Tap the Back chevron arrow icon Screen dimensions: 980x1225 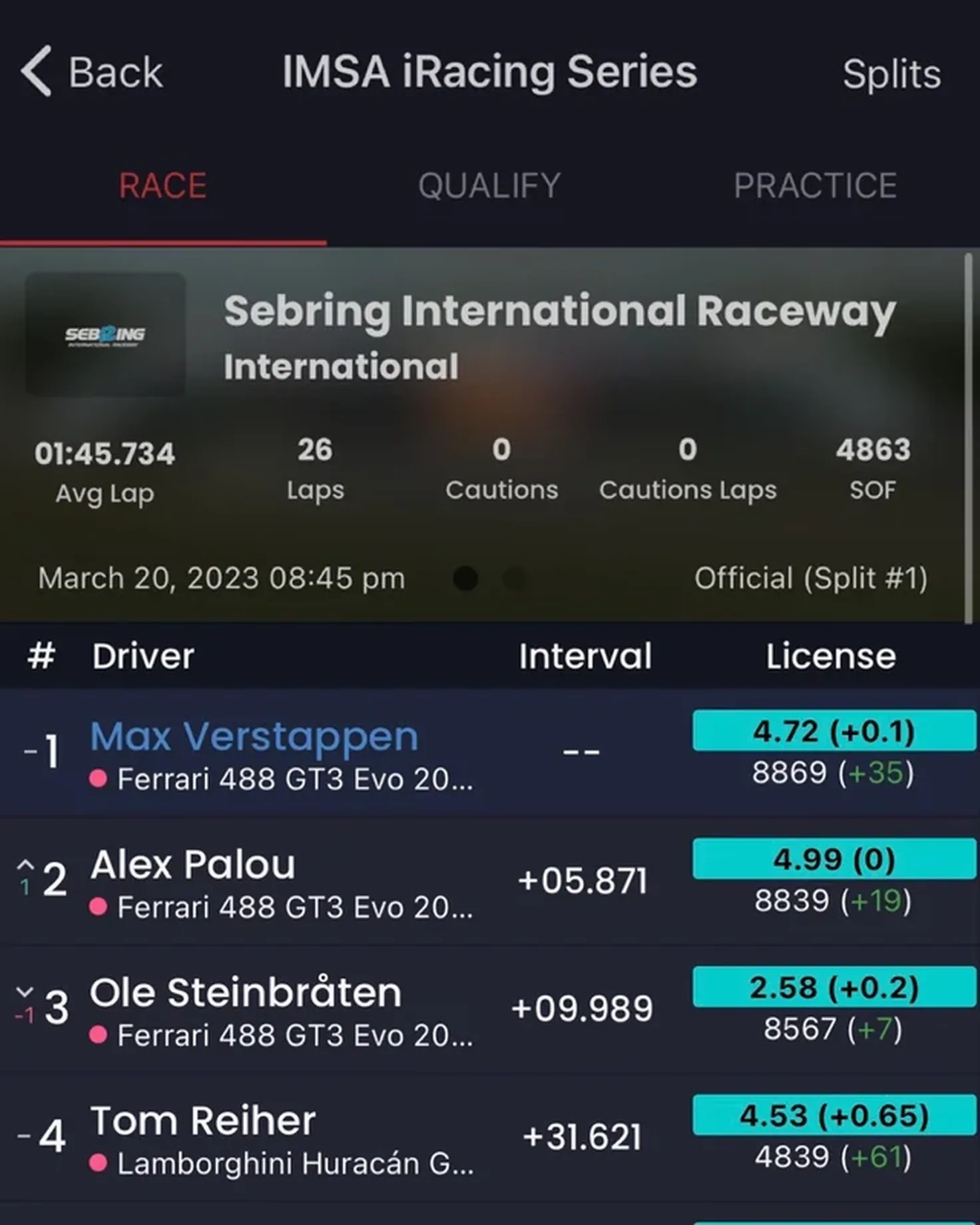(36, 71)
